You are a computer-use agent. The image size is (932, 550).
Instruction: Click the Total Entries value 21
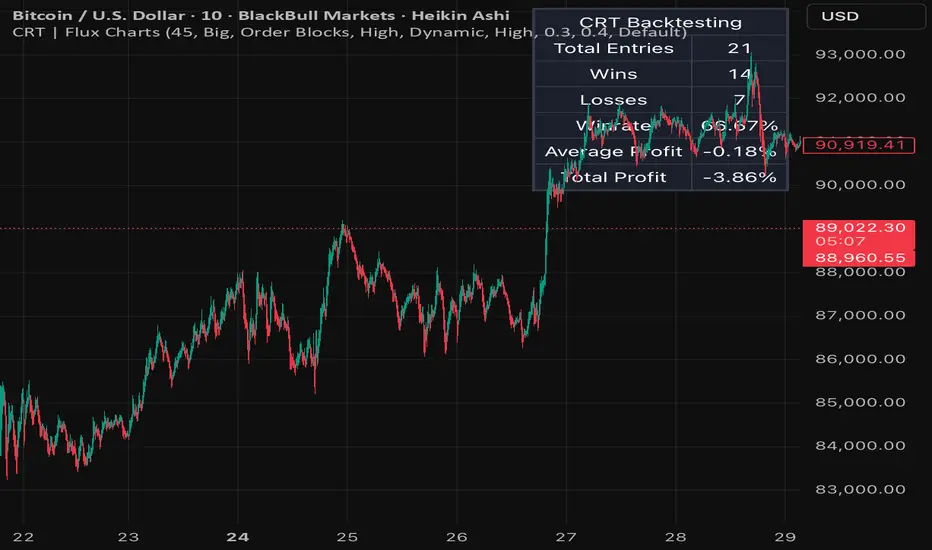(739, 48)
